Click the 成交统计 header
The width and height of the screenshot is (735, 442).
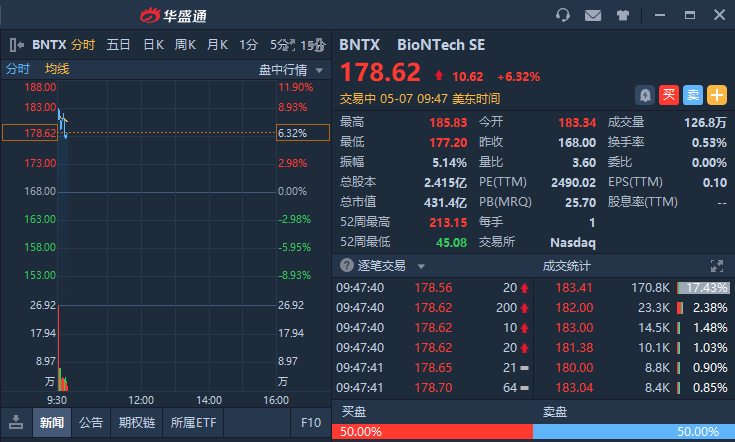pyautogui.click(x=566, y=266)
